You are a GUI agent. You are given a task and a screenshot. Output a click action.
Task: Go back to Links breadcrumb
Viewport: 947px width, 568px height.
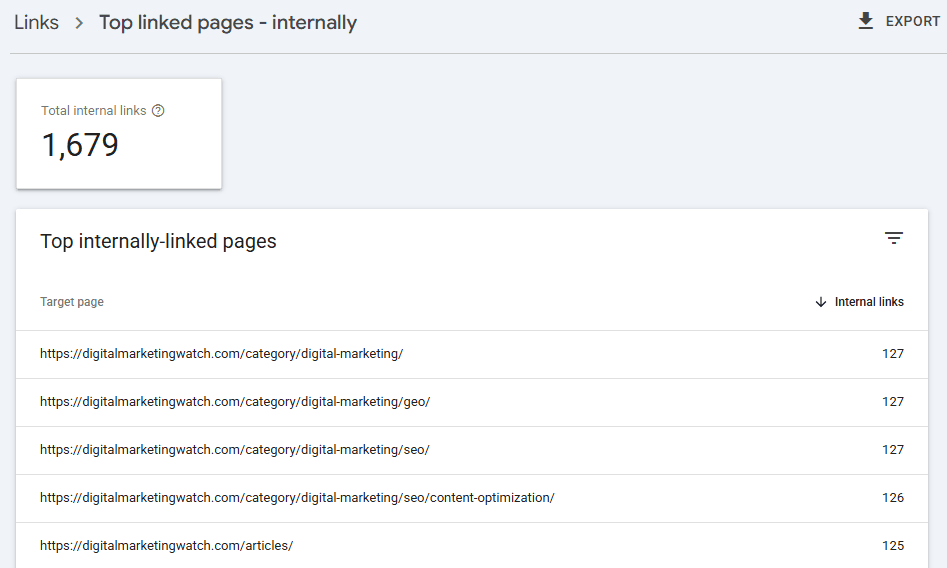click(x=36, y=22)
